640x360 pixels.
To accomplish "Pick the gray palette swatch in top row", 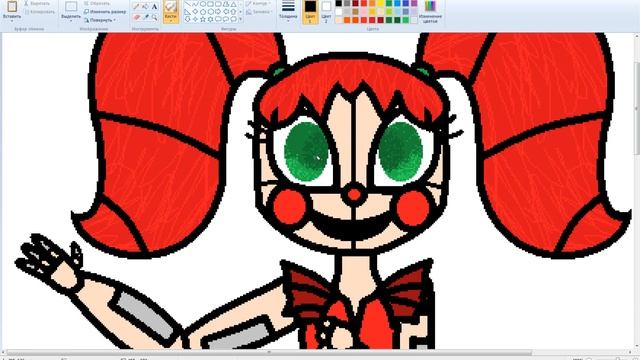I will (347, 3).
